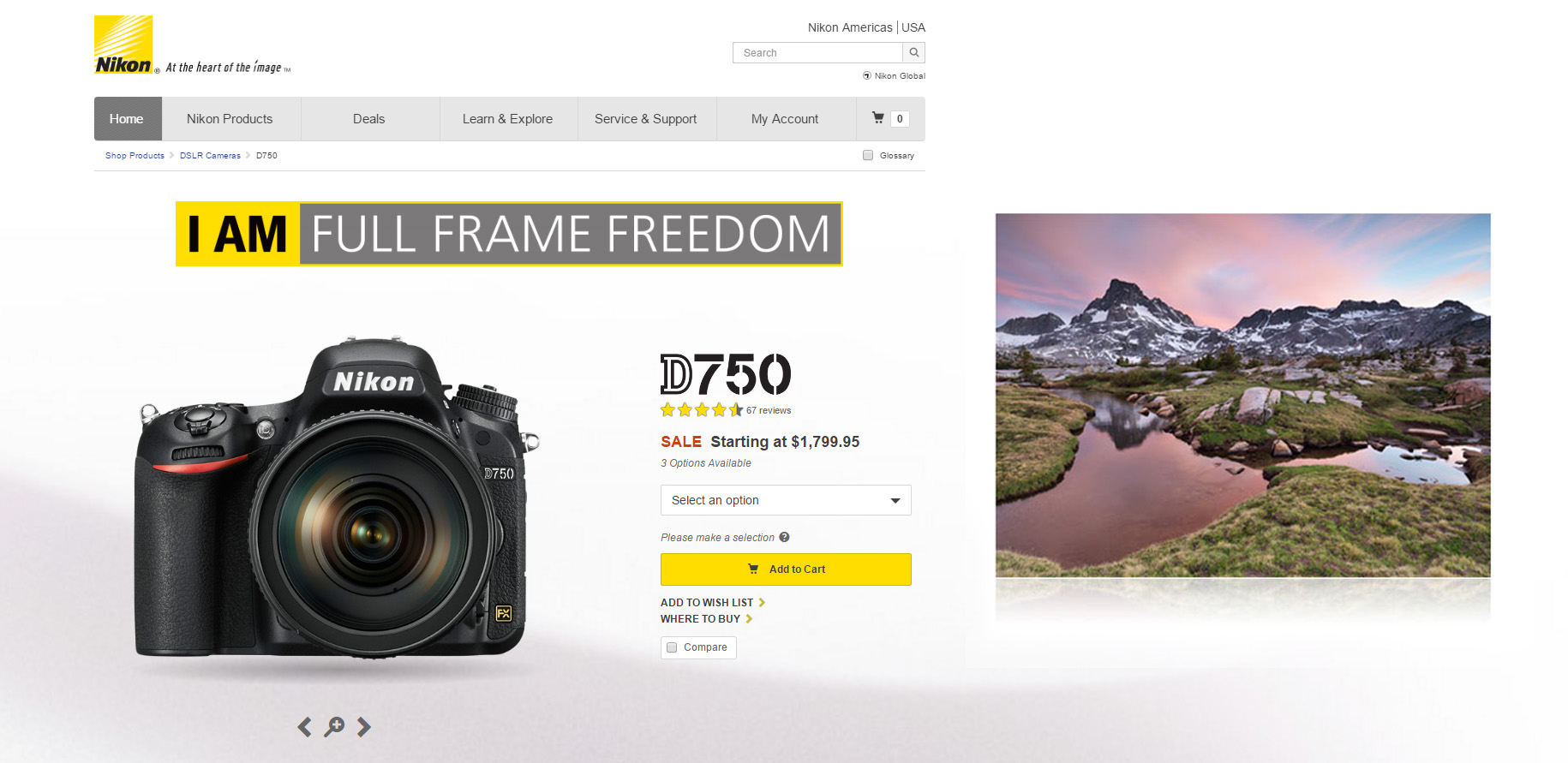Show next product image arrow
Image resolution: width=1568 pixels, height=763 pixels.
click(x=364, y=727)
